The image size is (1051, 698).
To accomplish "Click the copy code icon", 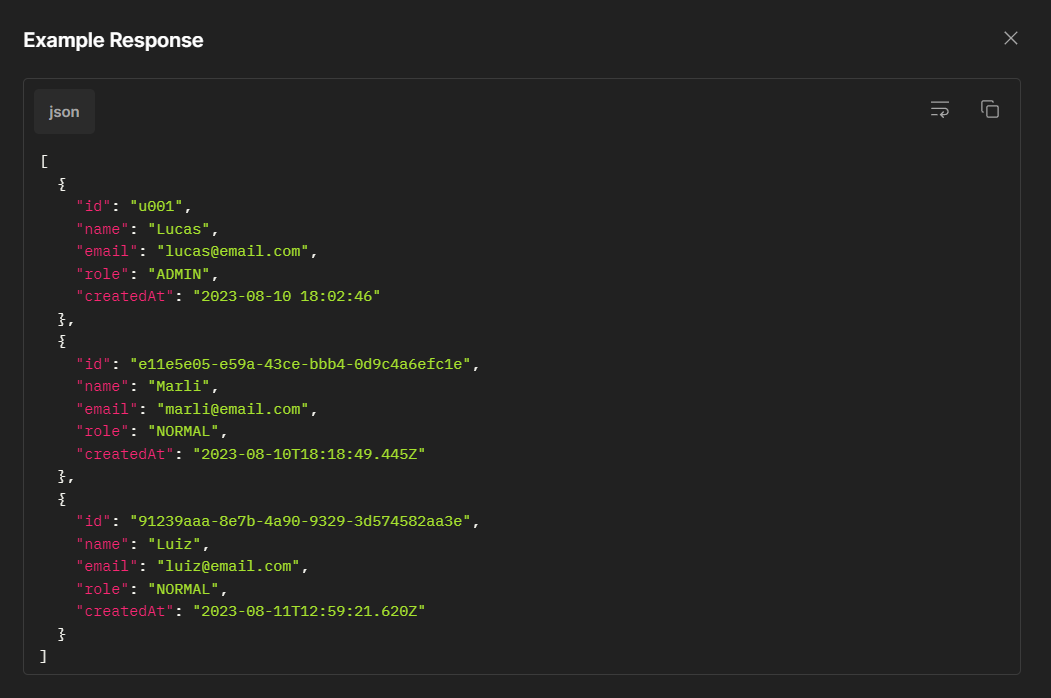I will 990,109.
